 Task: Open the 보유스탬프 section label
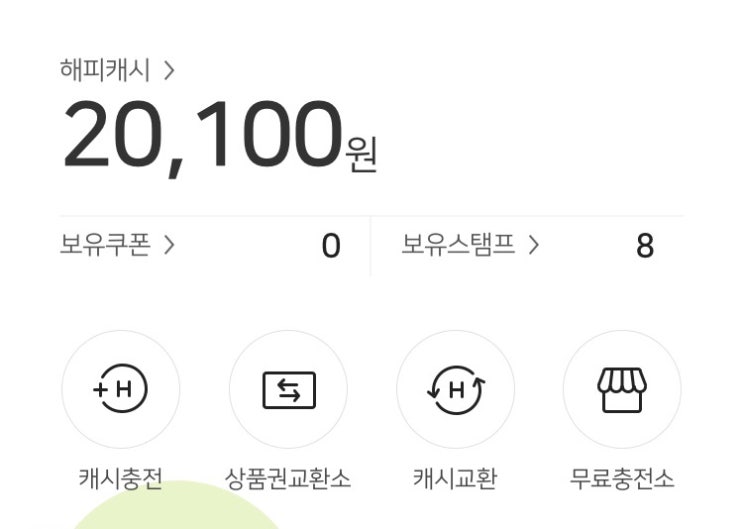click(x=459, y=244)
